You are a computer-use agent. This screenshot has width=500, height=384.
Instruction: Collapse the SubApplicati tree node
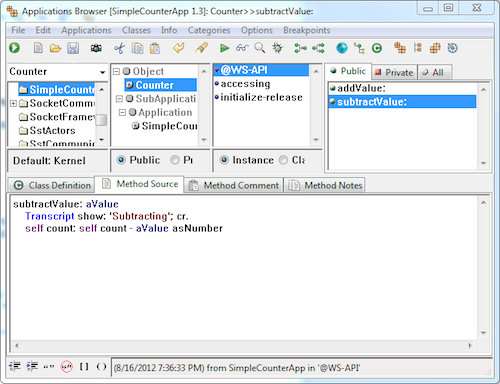pyautogui.click(x=119, y=99)
